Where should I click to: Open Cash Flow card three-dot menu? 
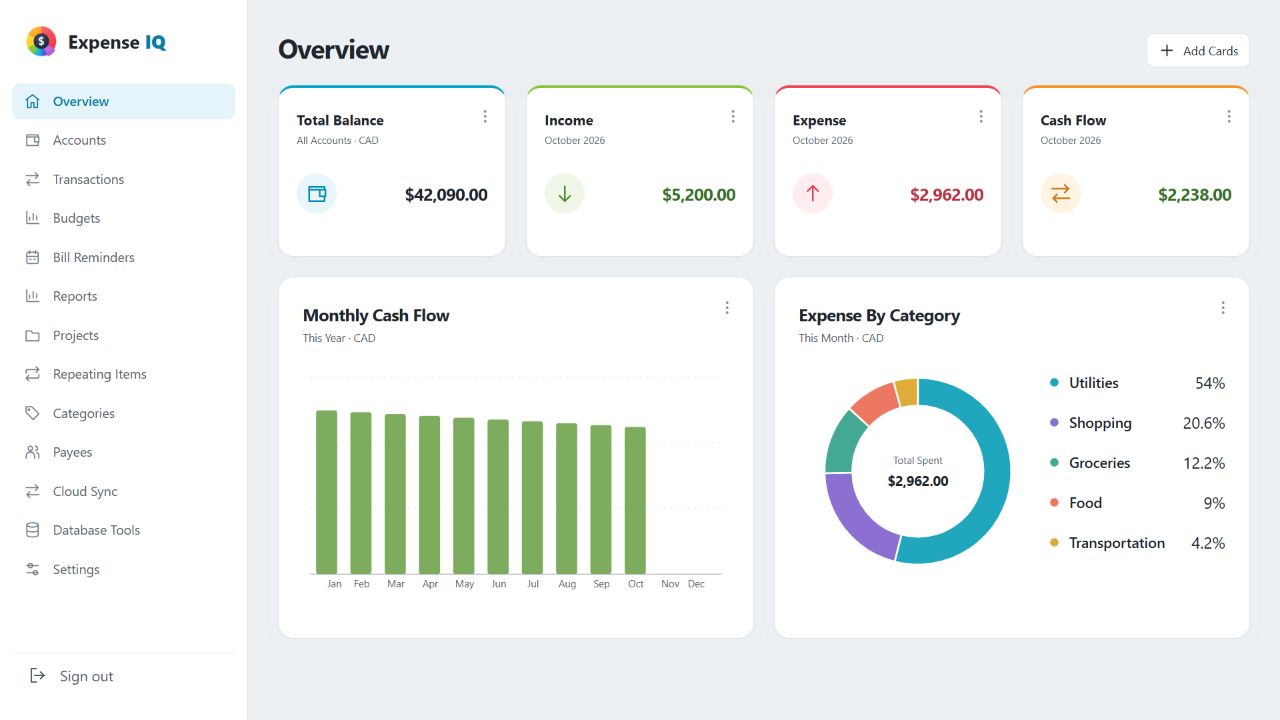[1229, 117]
